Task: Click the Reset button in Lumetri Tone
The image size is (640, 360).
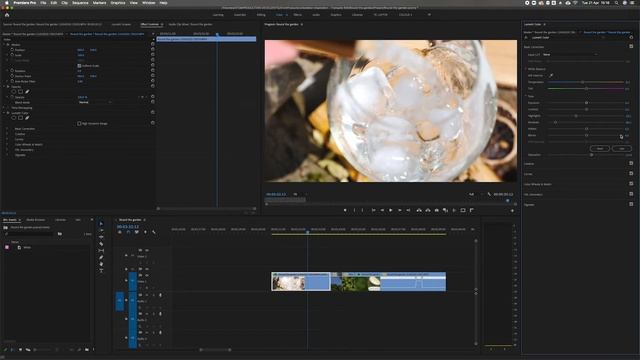Action: [x=600, y=149]
